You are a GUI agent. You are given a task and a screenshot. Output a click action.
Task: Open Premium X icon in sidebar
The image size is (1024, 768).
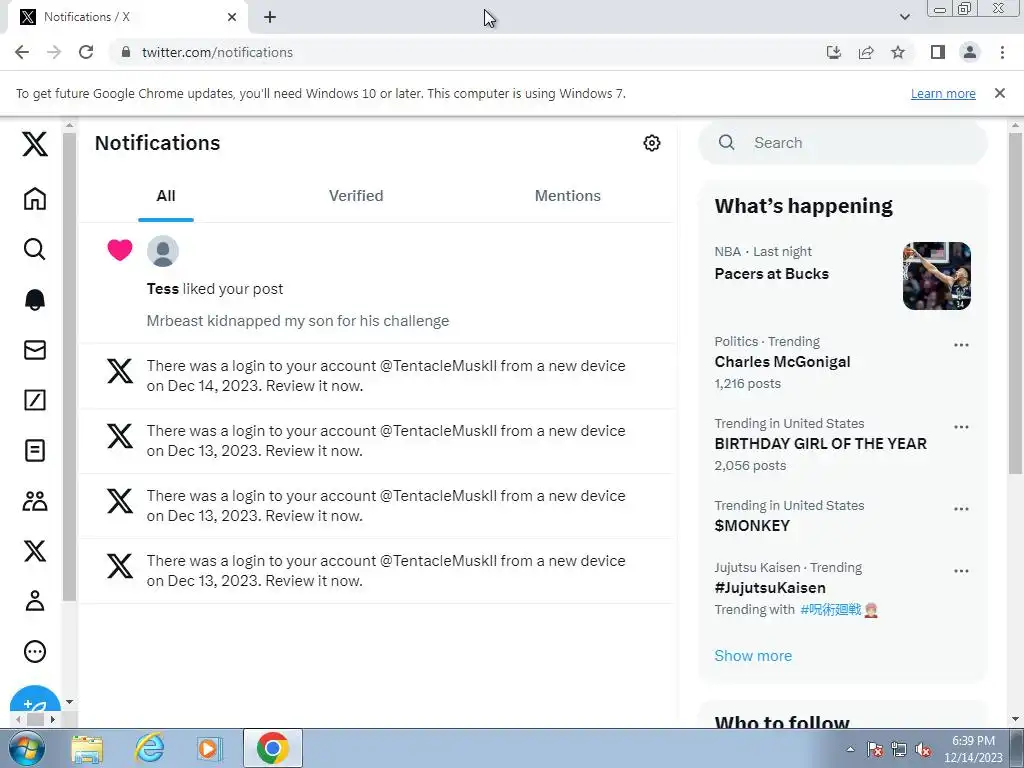35,551
